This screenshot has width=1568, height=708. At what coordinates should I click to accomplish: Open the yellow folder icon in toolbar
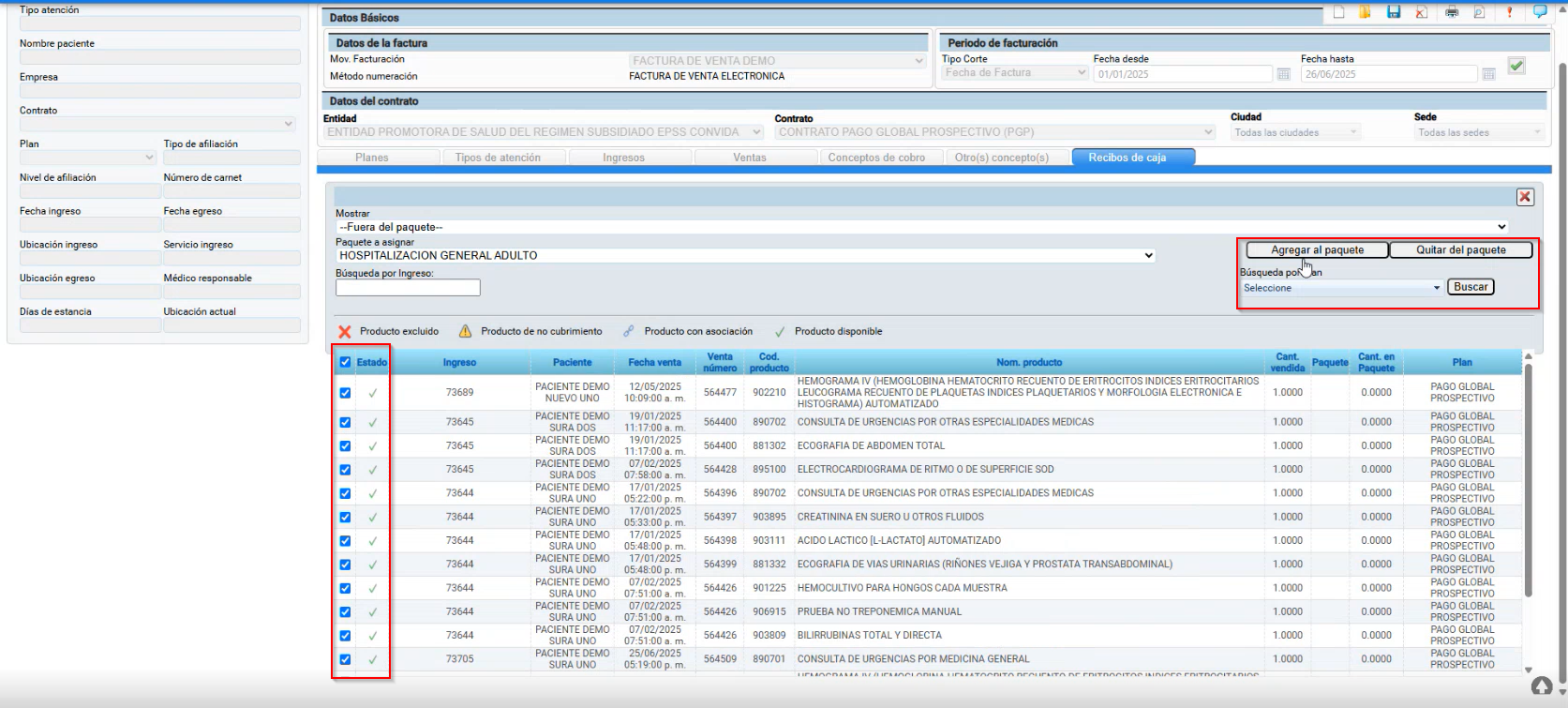pyautogui.click(x=1365, y=12)
